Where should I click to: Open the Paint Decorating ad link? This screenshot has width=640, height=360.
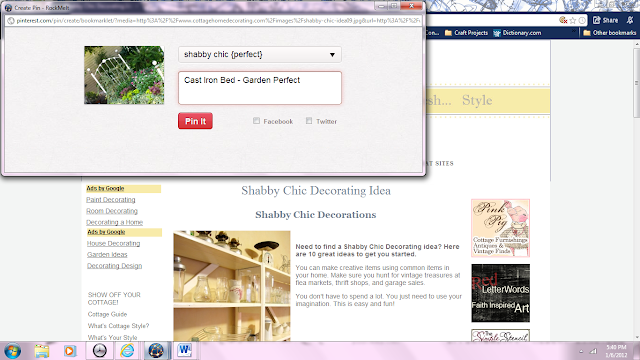tap(111, 200)
